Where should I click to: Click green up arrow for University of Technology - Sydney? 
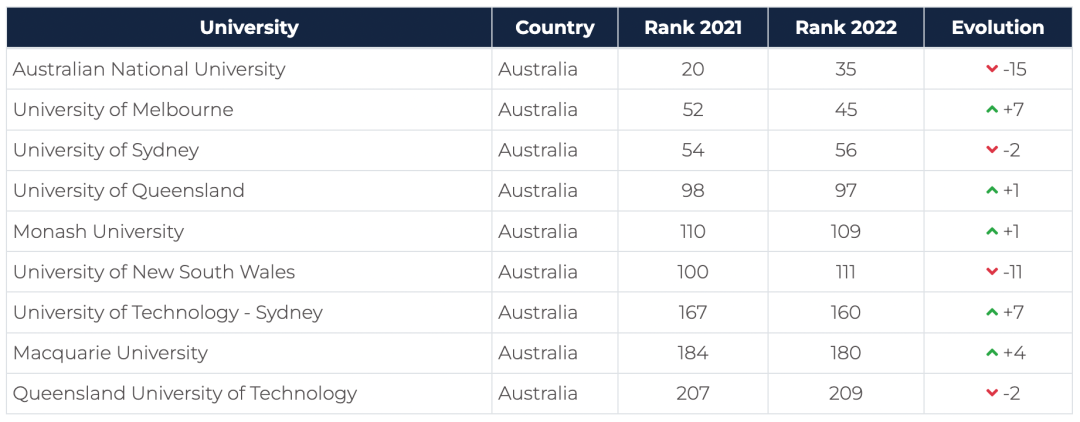tap(992, 313)
